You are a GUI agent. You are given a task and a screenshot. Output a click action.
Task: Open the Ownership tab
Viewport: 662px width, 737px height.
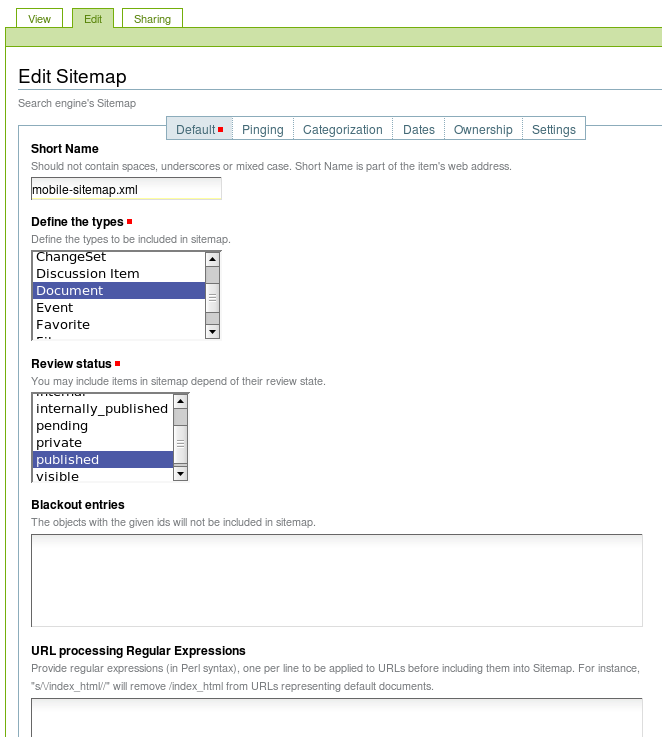click(x=483, y=129)
